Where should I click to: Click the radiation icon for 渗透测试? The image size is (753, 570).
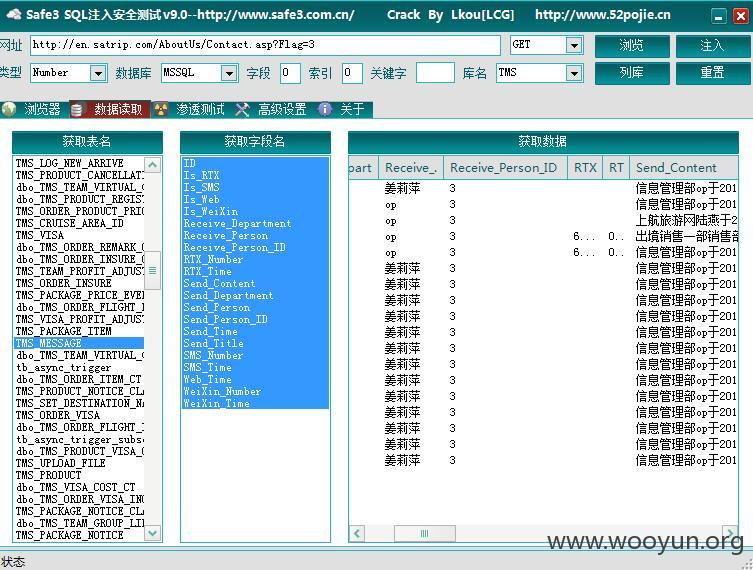(161, 109)
